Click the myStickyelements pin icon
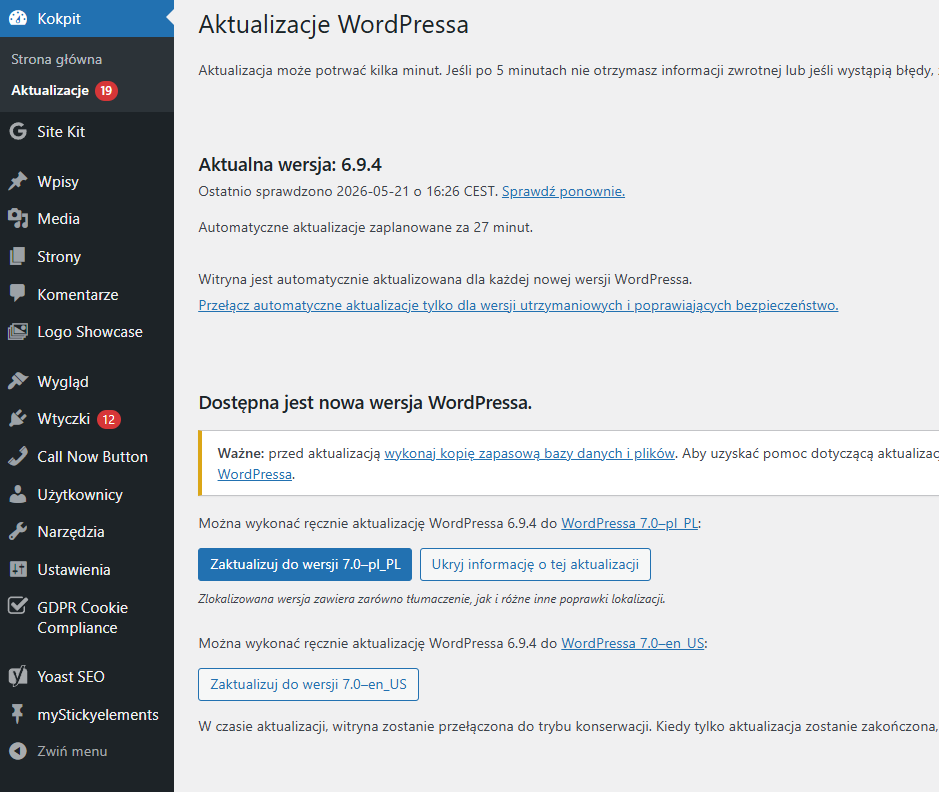Image resolution: width=939 pixels, height=792 pixels. (x=18, y=714)
